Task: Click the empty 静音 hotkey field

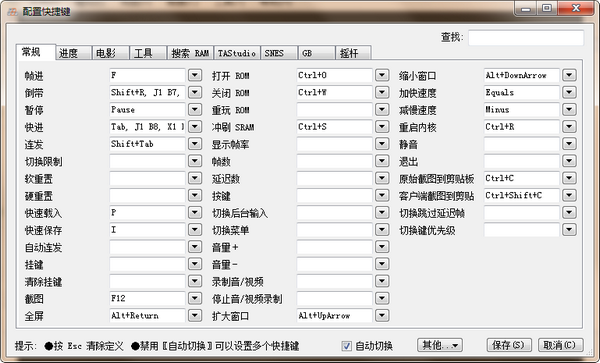Action: [522, 144]
